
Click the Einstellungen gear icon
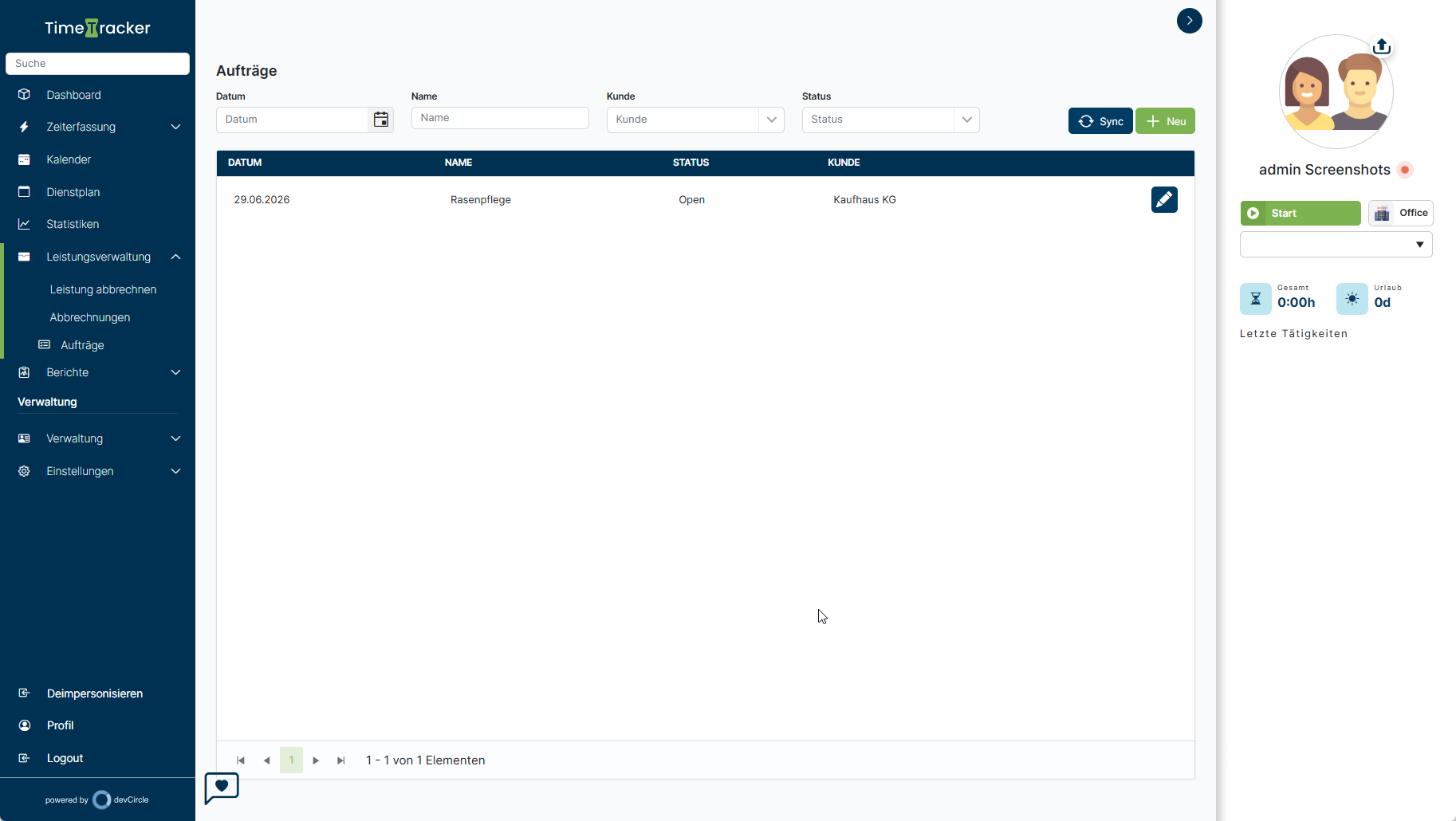[x=24, y=471]
